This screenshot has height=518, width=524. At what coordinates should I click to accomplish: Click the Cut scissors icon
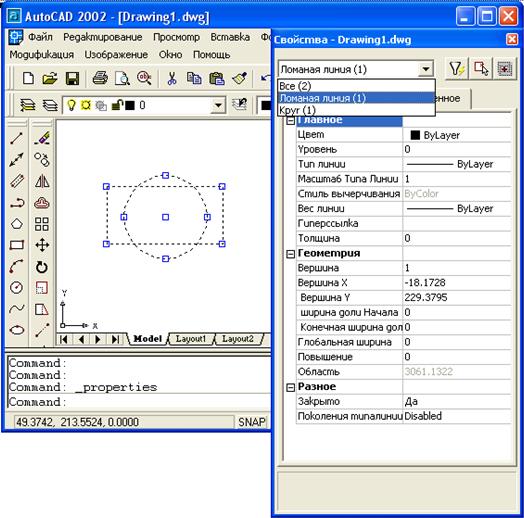pos(172,79)
